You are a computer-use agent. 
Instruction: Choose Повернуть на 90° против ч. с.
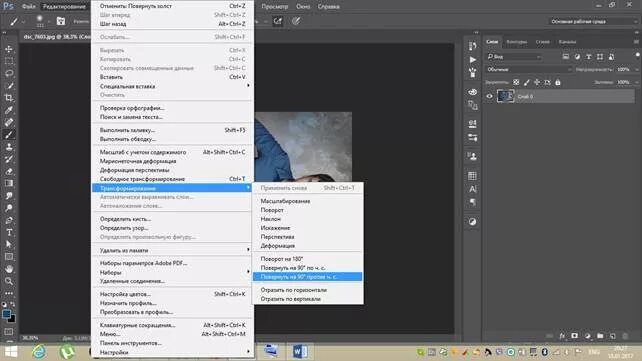pyautogui.click(x=307, y=277)
